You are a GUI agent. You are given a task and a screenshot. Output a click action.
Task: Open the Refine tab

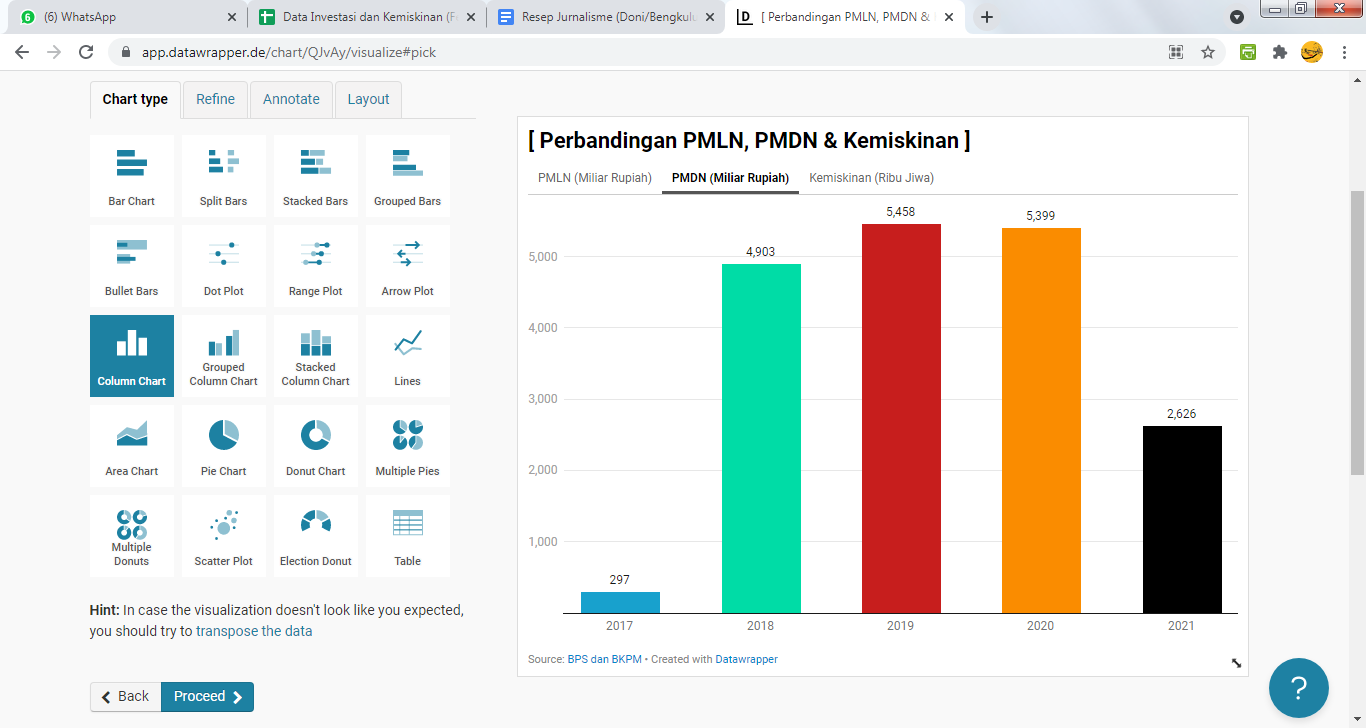tap(215, 99)
